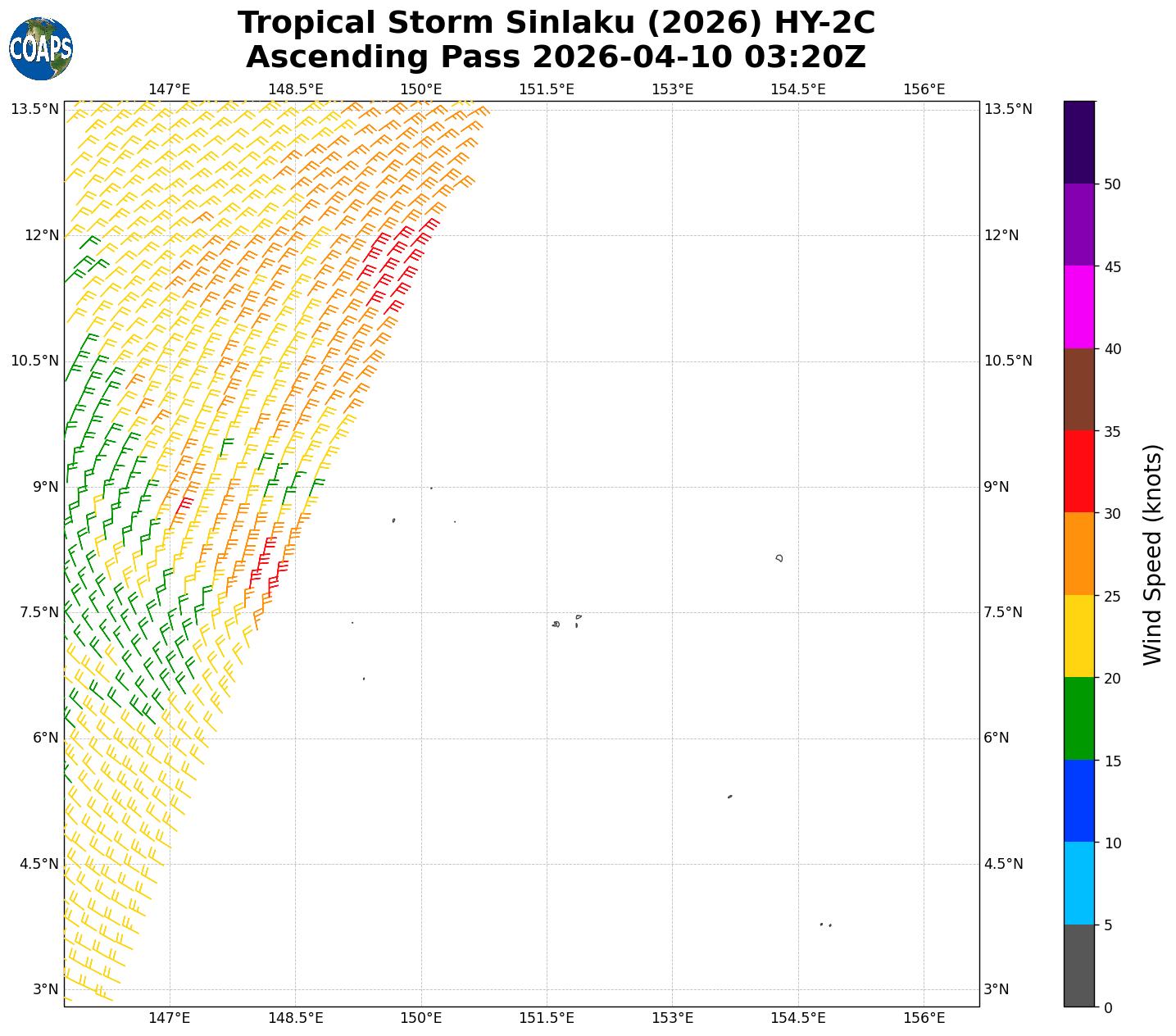
Task: Click the tiny islands near 154.5°E, 3.8°N
Action: tap(825, 925)
